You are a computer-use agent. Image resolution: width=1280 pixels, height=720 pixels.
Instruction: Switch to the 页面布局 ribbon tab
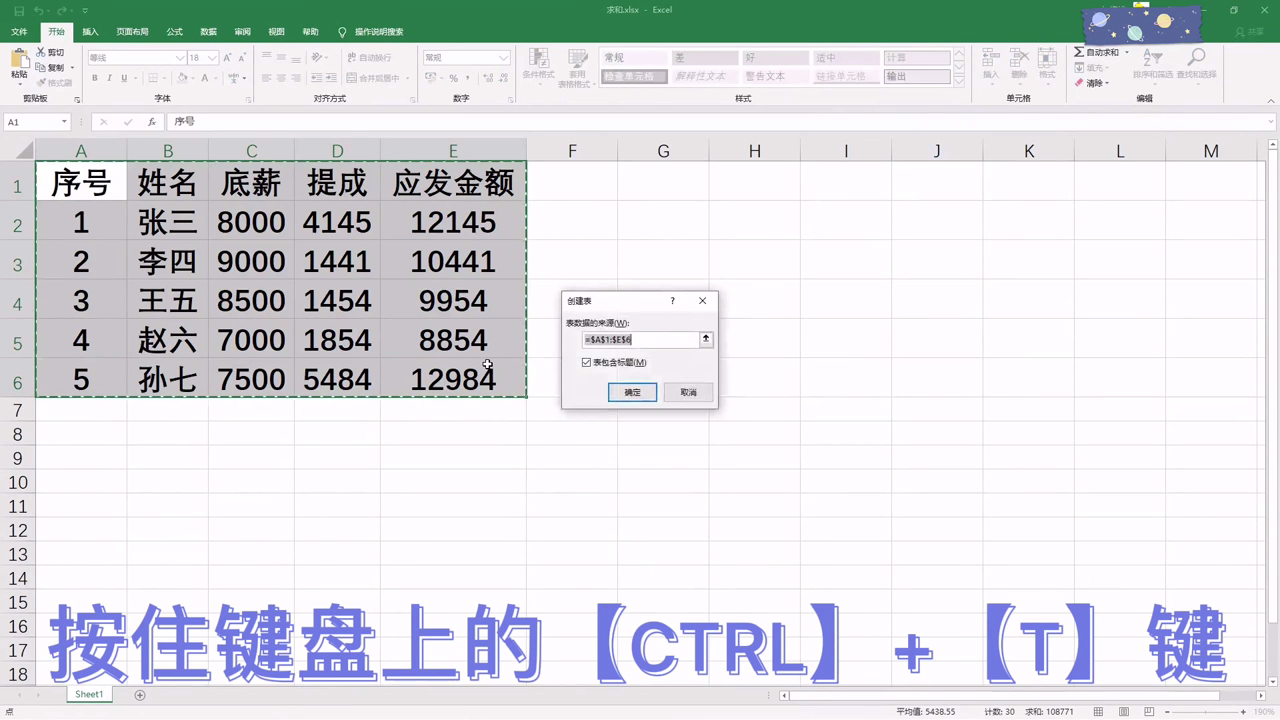pyautogui.click(x=132, y=32)
